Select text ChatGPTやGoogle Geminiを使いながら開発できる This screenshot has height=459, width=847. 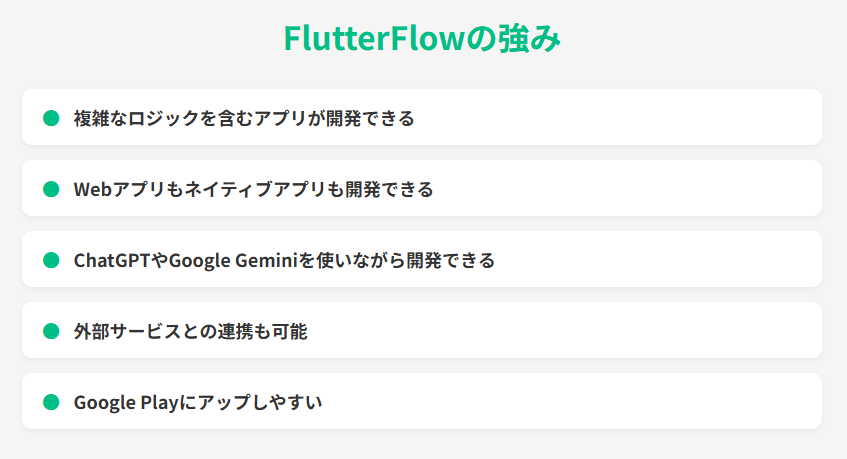tap(284, 261)
